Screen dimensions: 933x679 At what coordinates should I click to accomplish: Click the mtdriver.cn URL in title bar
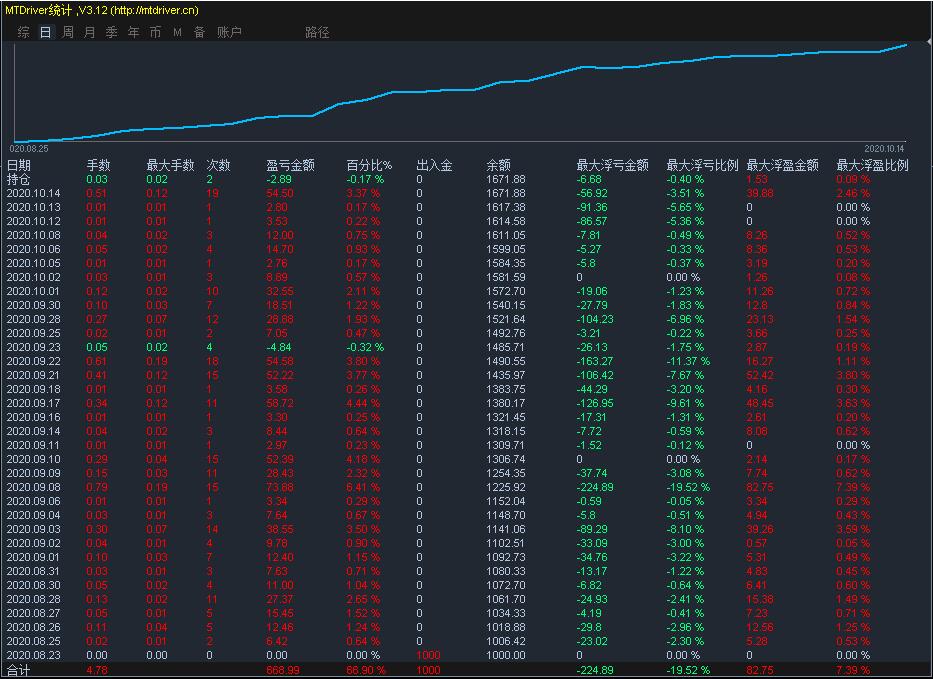click(x=155, y=10)
